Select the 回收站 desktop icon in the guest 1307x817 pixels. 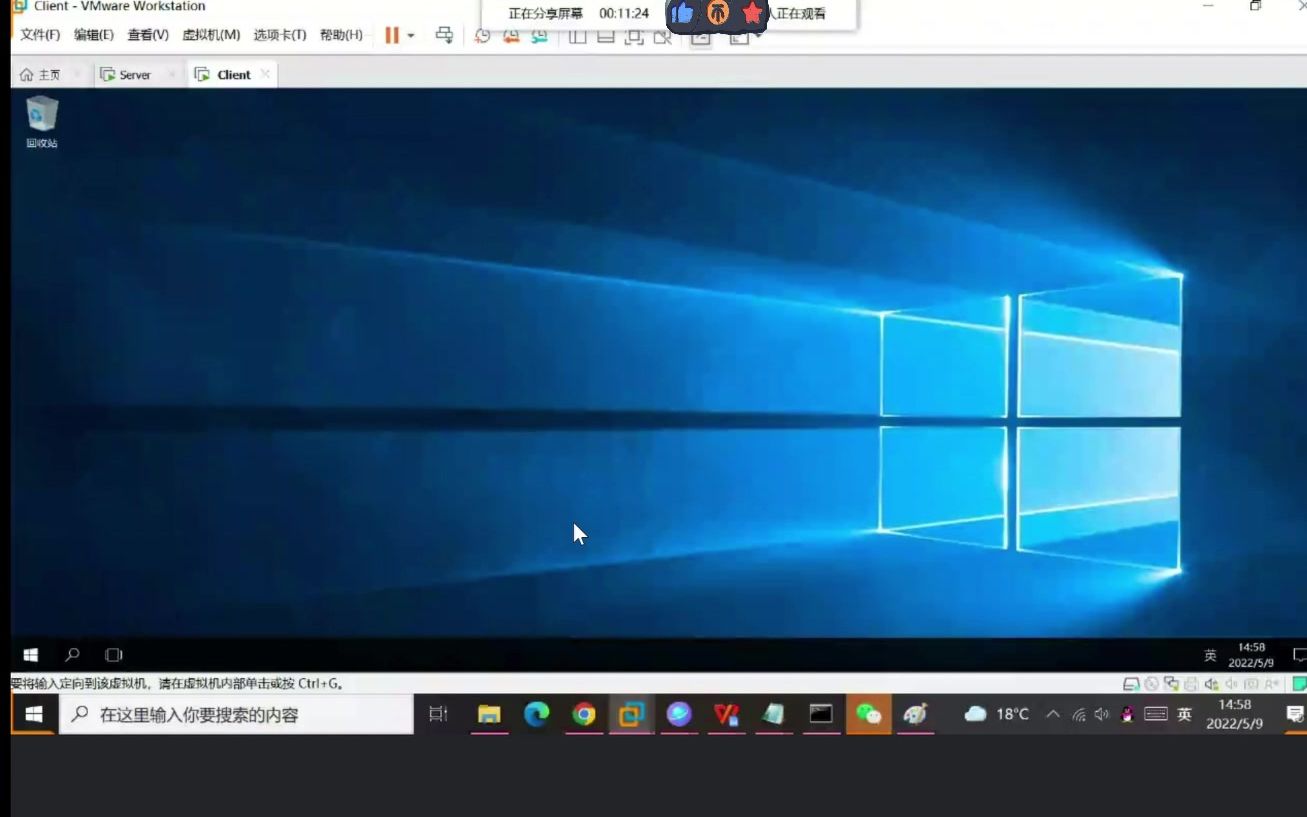[x=42, y=122]
